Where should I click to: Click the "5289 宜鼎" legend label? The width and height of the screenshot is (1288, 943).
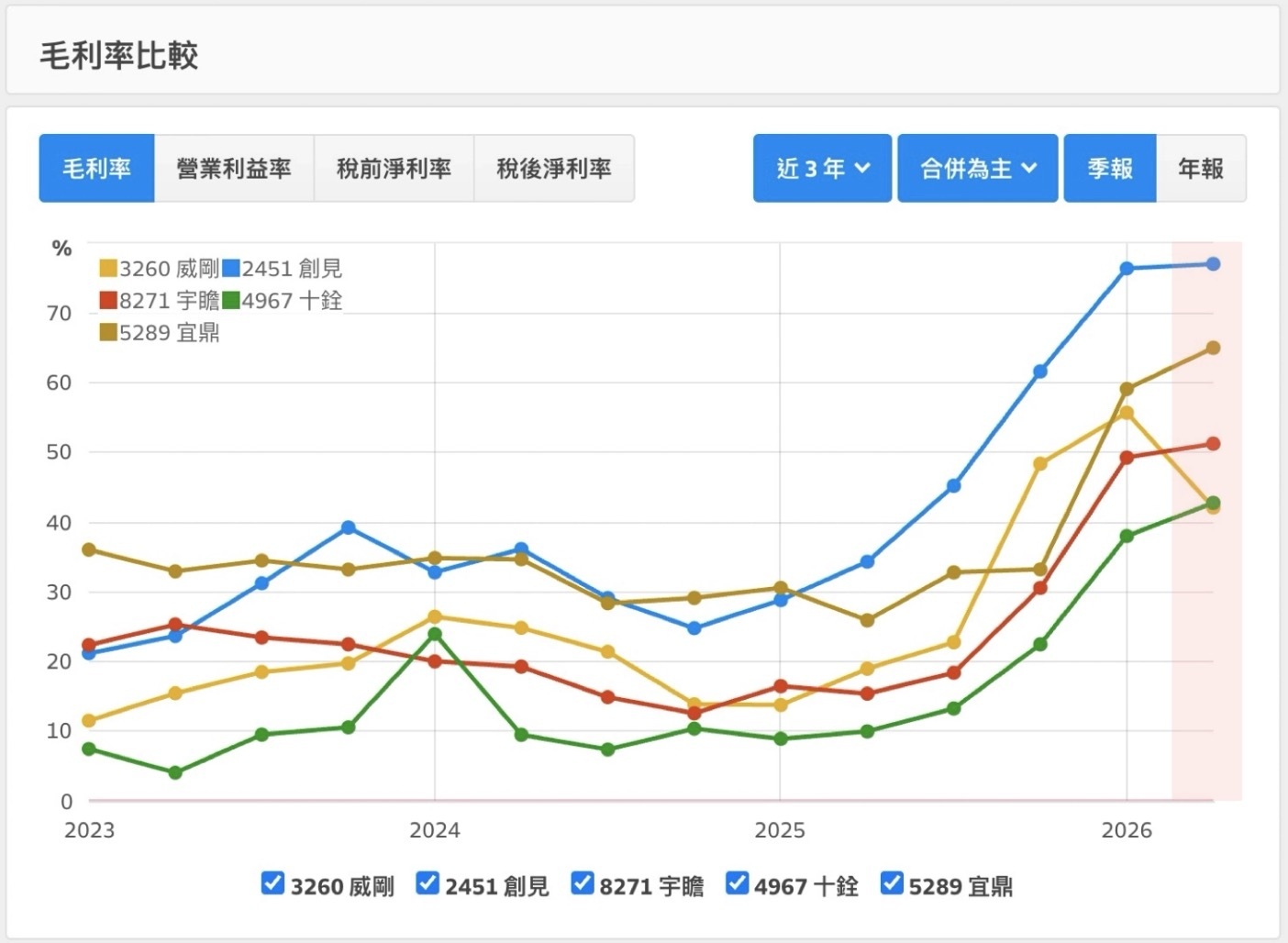(x=170, y=333)
